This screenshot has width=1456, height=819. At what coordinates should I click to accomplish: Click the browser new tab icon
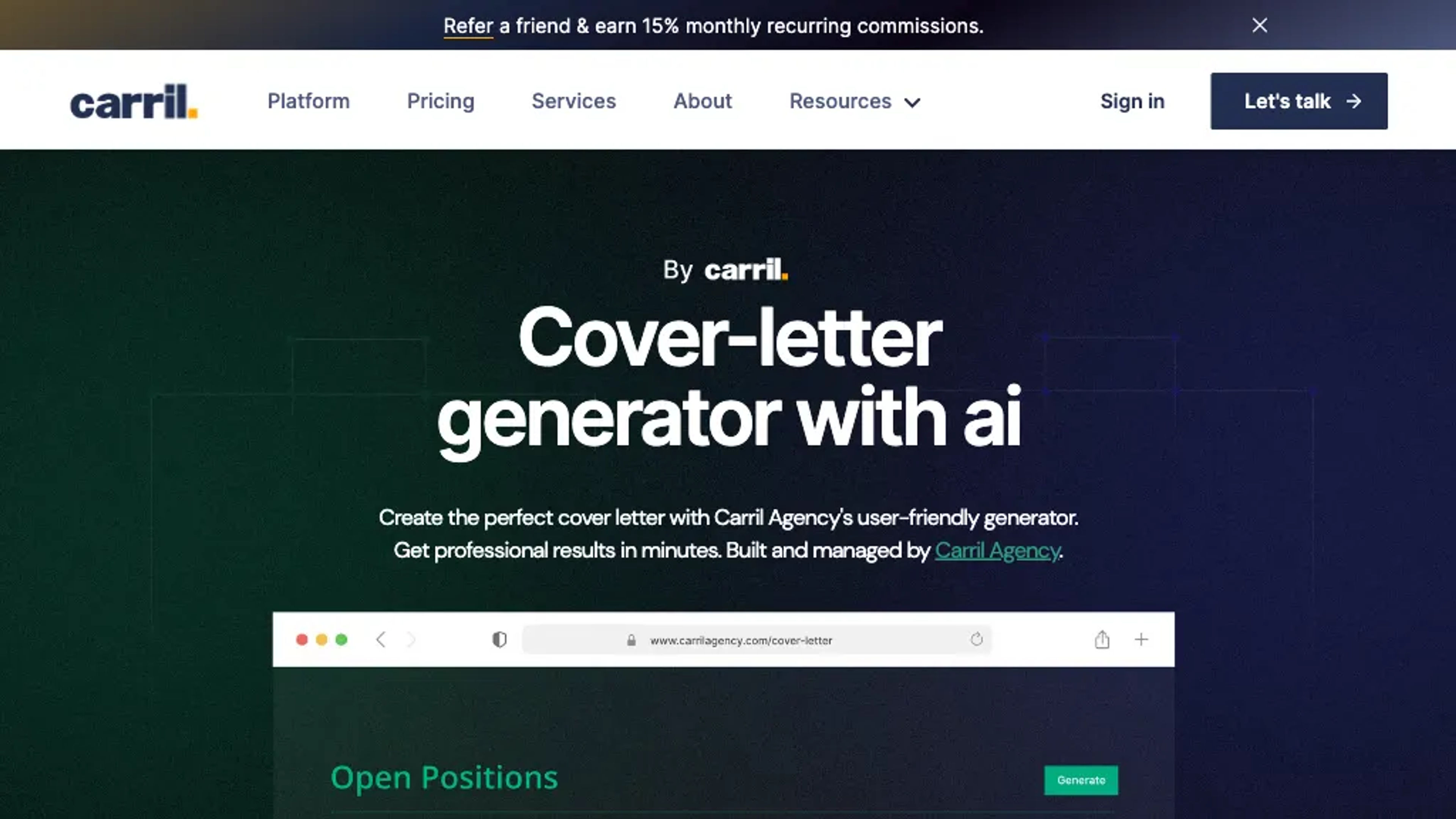(x=1141, y=639)
